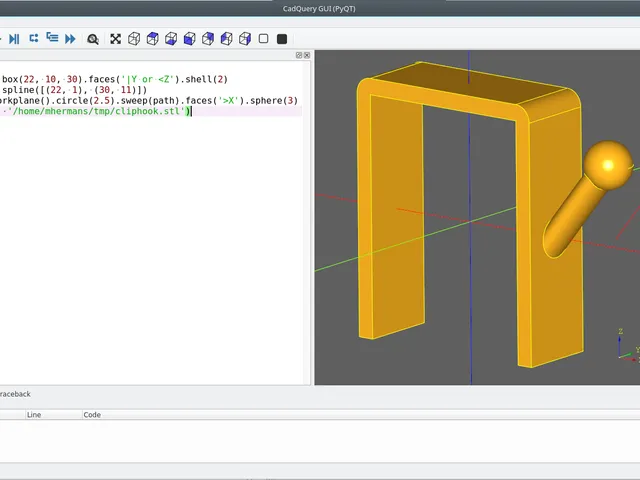This screenshot has width=640, height=480.
Task: Click the Debug play-pause icon
Action: point(14,39)
